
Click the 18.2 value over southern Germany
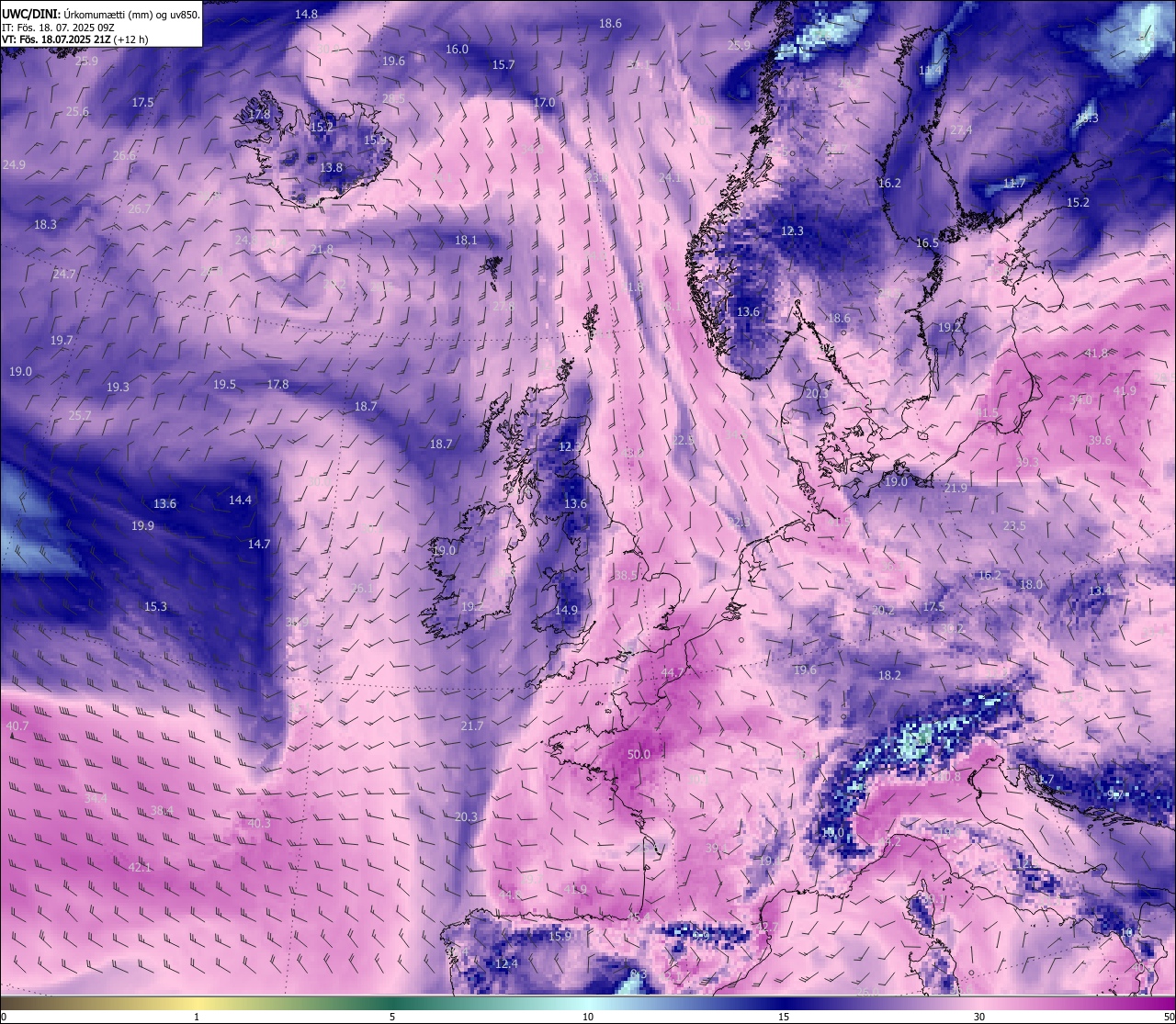(889, 675)
